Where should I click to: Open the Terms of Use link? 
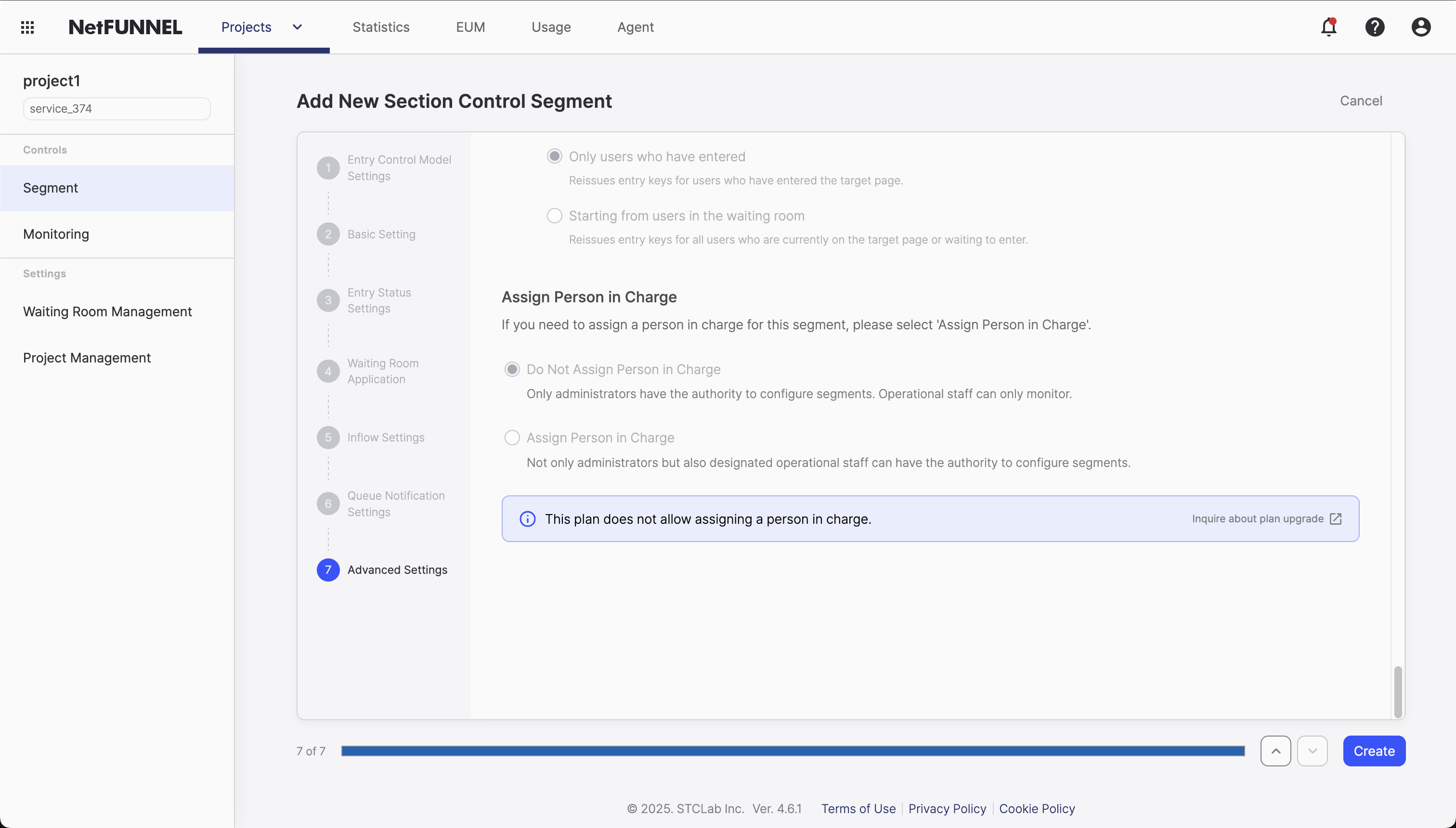[858, 809]
